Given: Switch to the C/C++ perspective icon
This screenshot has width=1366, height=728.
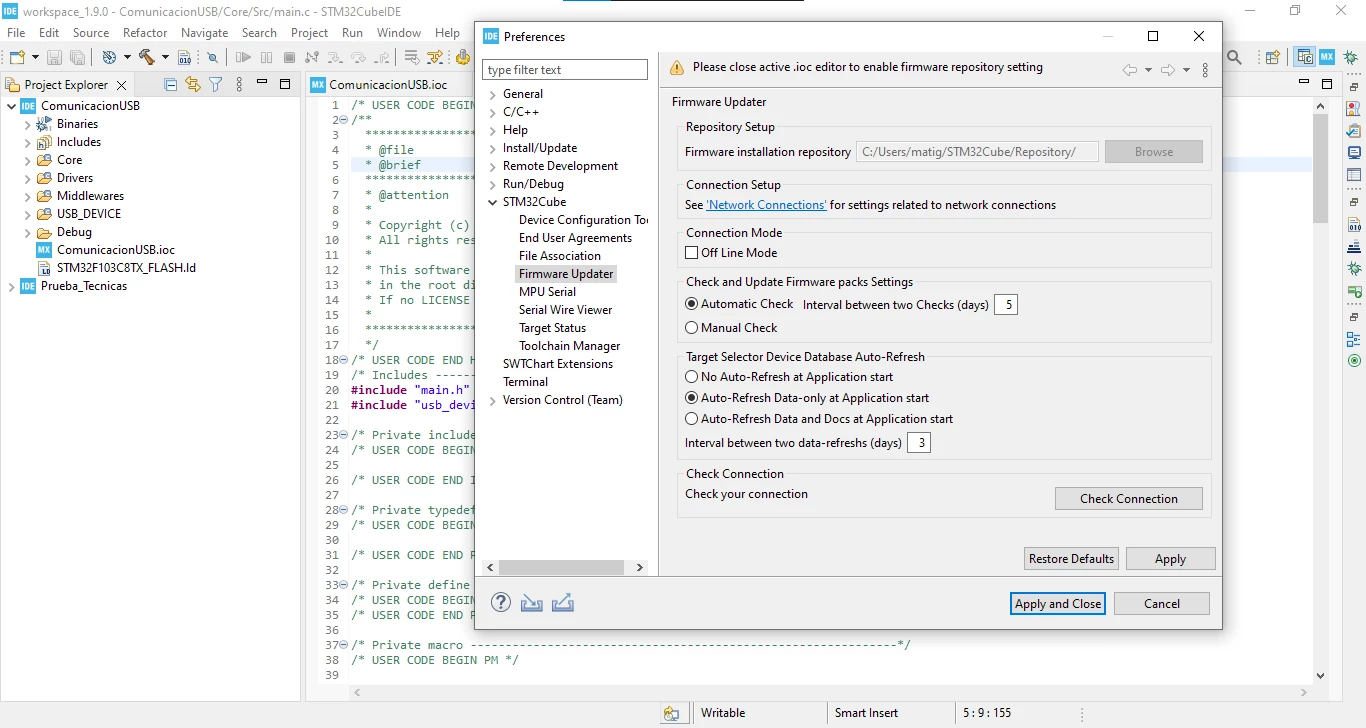Looking at the screenshot, I should click(x=1304, y=57).
